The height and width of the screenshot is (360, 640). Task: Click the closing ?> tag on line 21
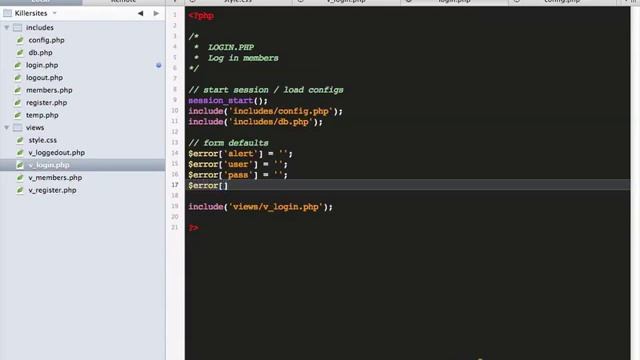click(193, 228)
